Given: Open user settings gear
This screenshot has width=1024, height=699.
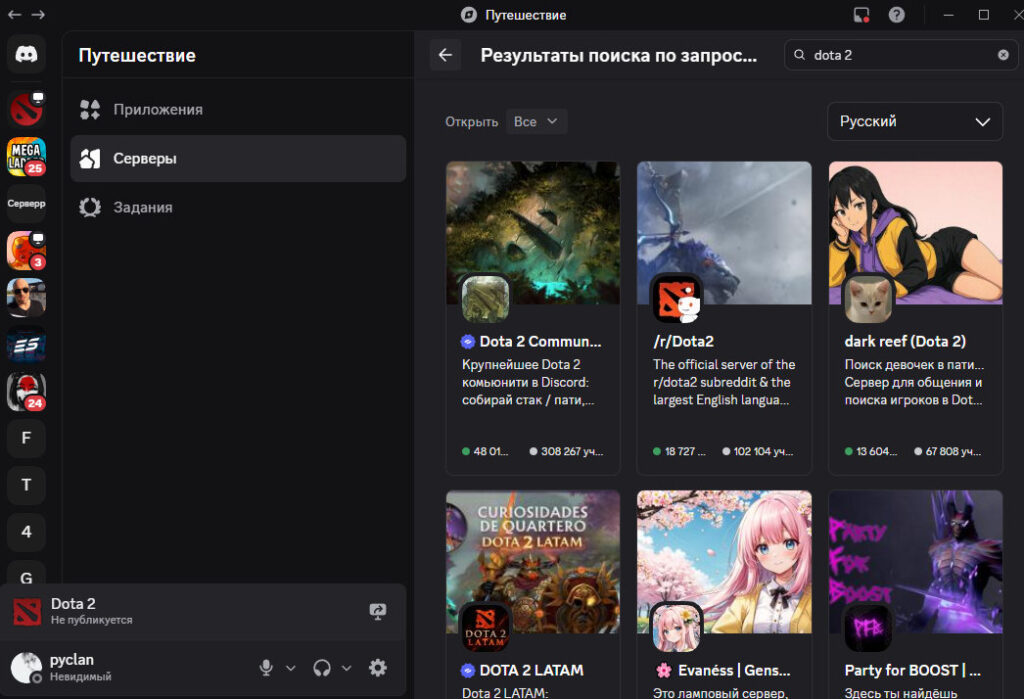Looking at the screenshot, I should (x=377, y=668).
